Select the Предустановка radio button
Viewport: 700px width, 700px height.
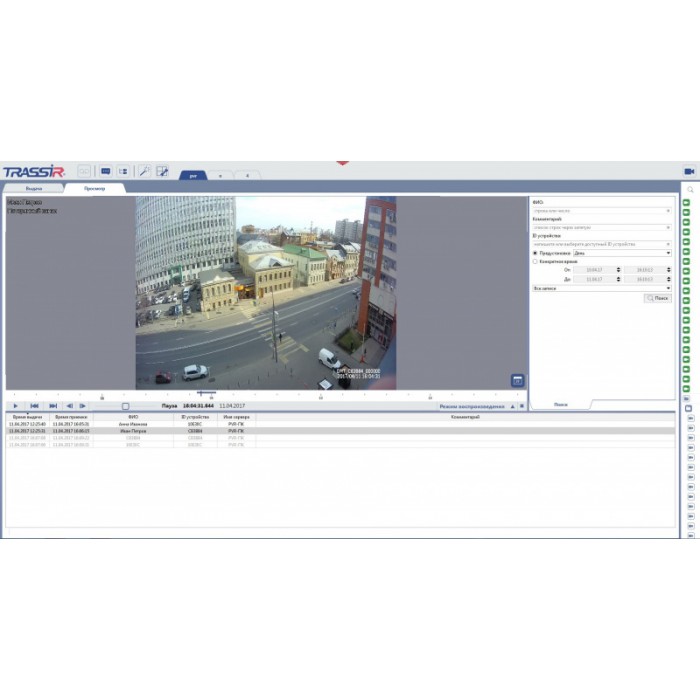point(535,253)
